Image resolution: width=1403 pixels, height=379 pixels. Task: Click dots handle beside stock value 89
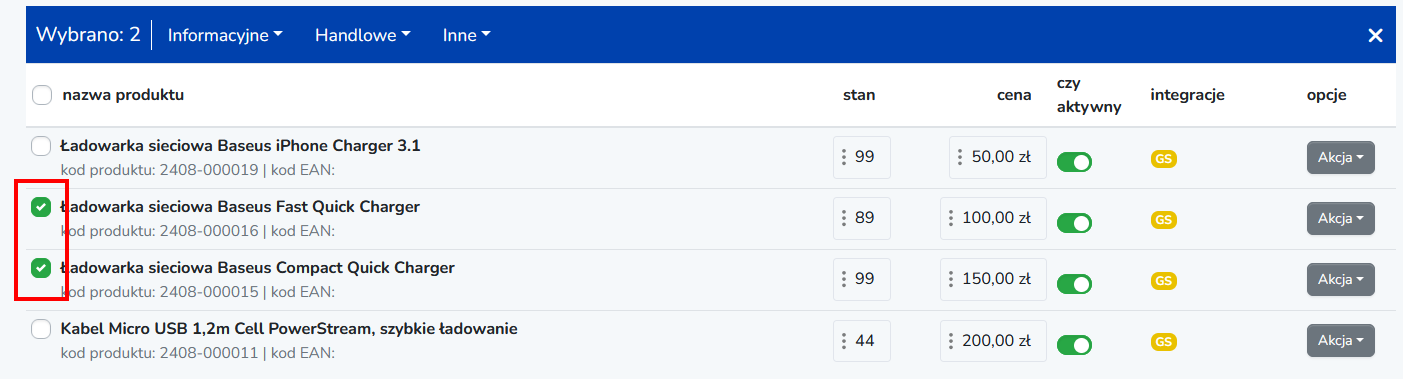click(844, 218)
